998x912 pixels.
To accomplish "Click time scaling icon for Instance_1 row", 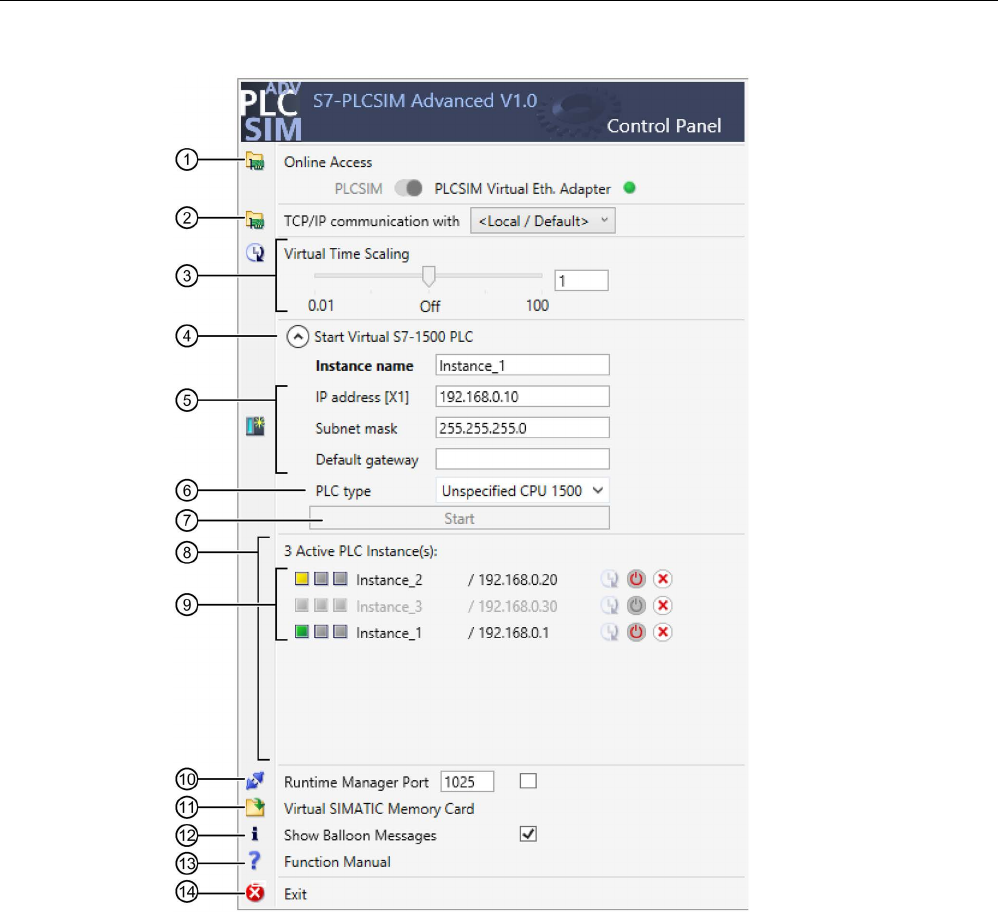I will tap(610, 632).
